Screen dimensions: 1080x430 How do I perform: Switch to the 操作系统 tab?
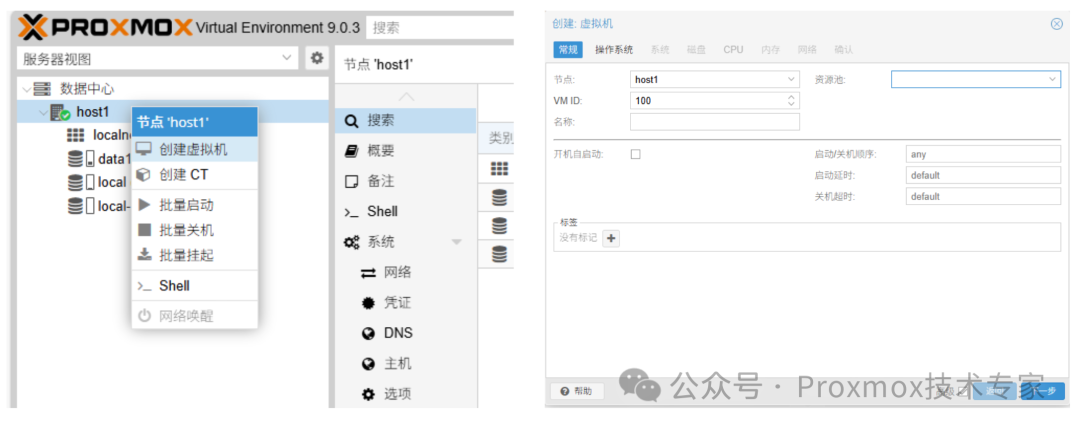pos(614,50)
